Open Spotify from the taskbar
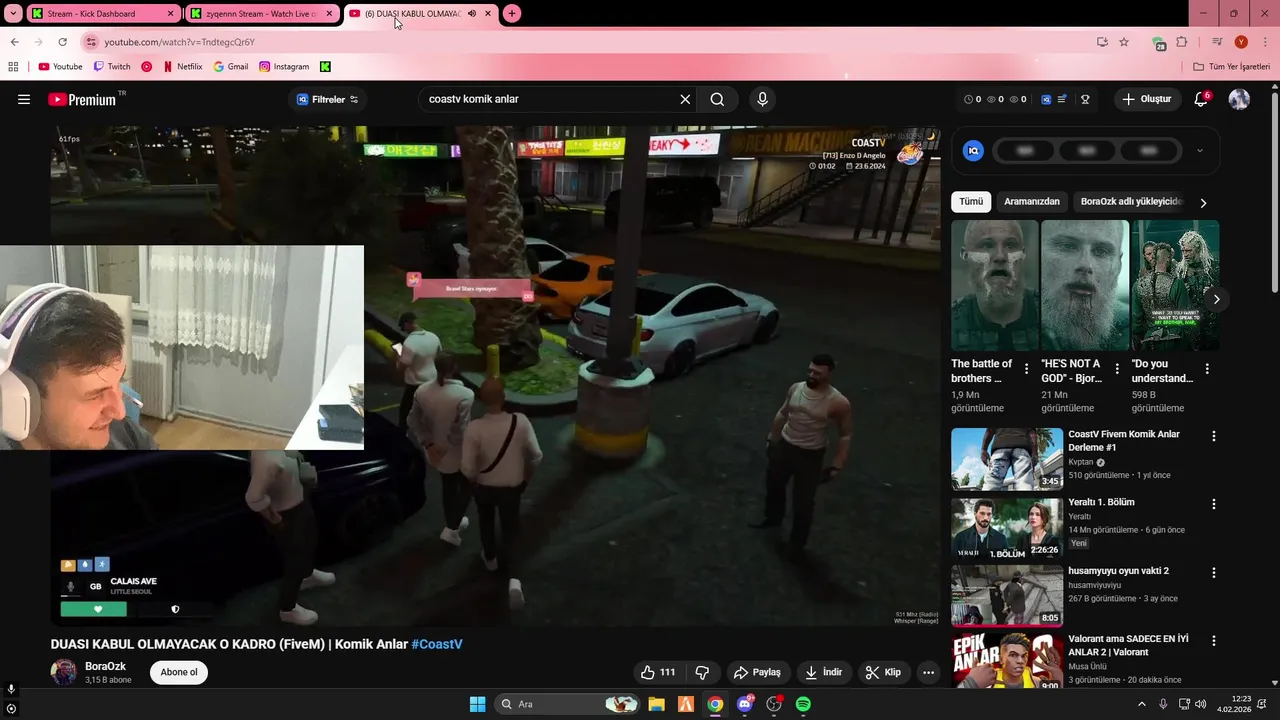Screen dimensions: 1280x720 tap(803, 704)
